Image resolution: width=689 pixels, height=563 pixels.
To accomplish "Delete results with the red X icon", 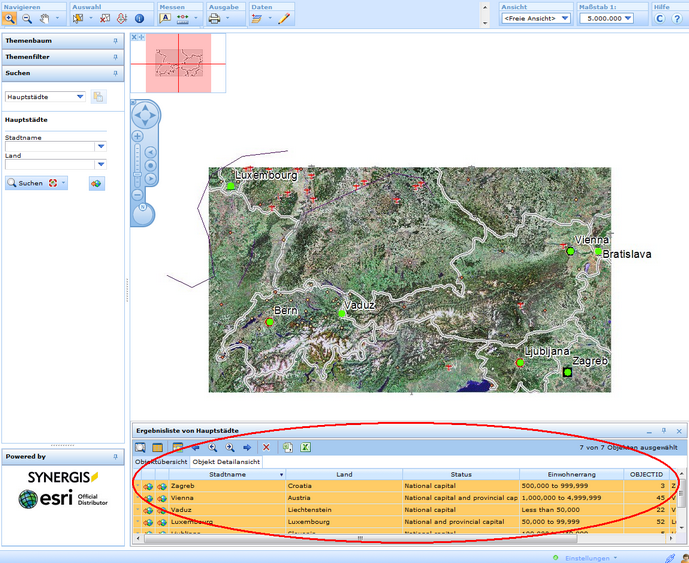I will point(266,447).
